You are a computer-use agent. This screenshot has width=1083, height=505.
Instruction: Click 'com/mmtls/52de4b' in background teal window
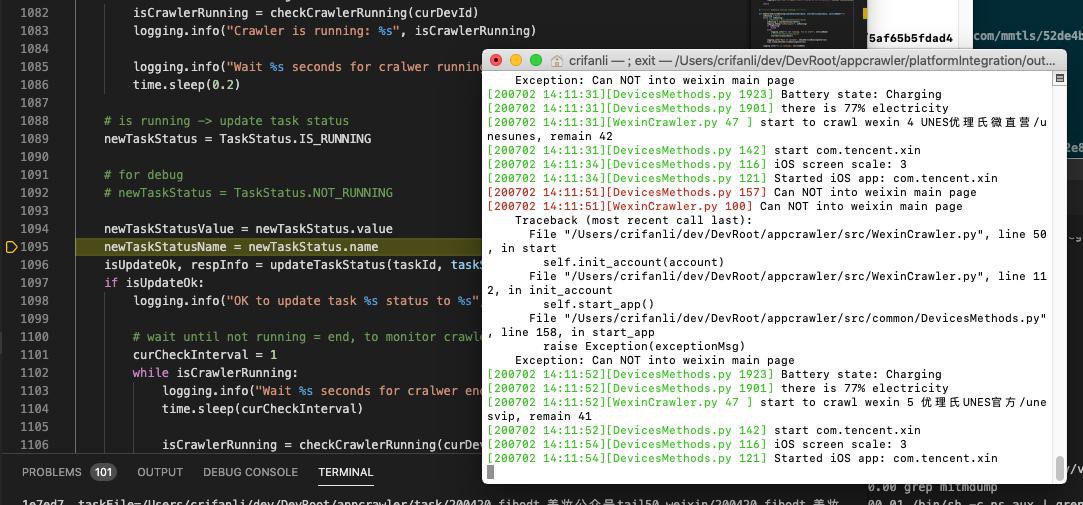(x=1026, y=36)
